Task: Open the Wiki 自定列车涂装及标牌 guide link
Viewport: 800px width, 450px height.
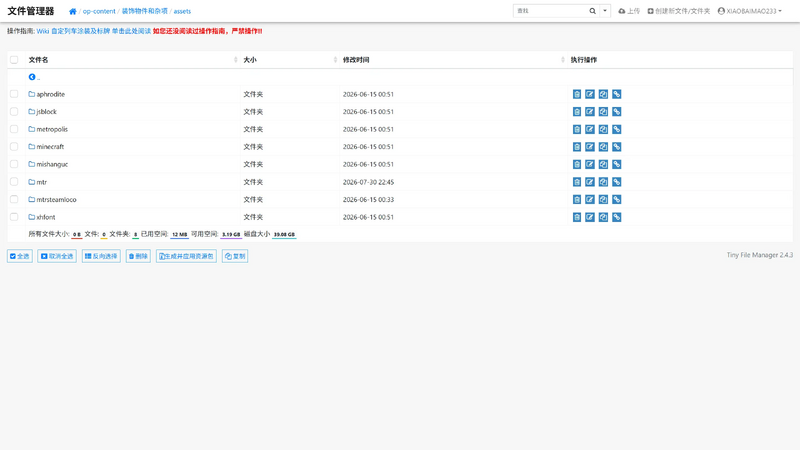Action: click(94, 31)
